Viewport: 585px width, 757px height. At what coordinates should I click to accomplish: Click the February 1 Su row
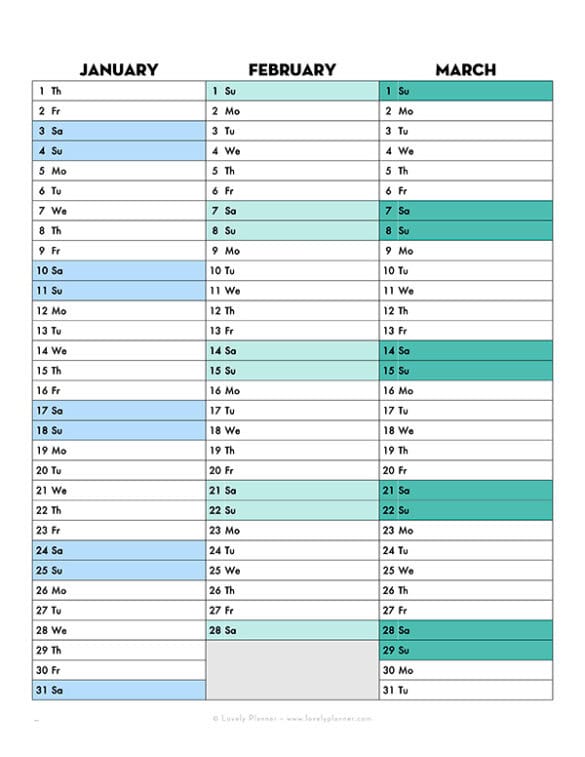[x=292, y=91]
